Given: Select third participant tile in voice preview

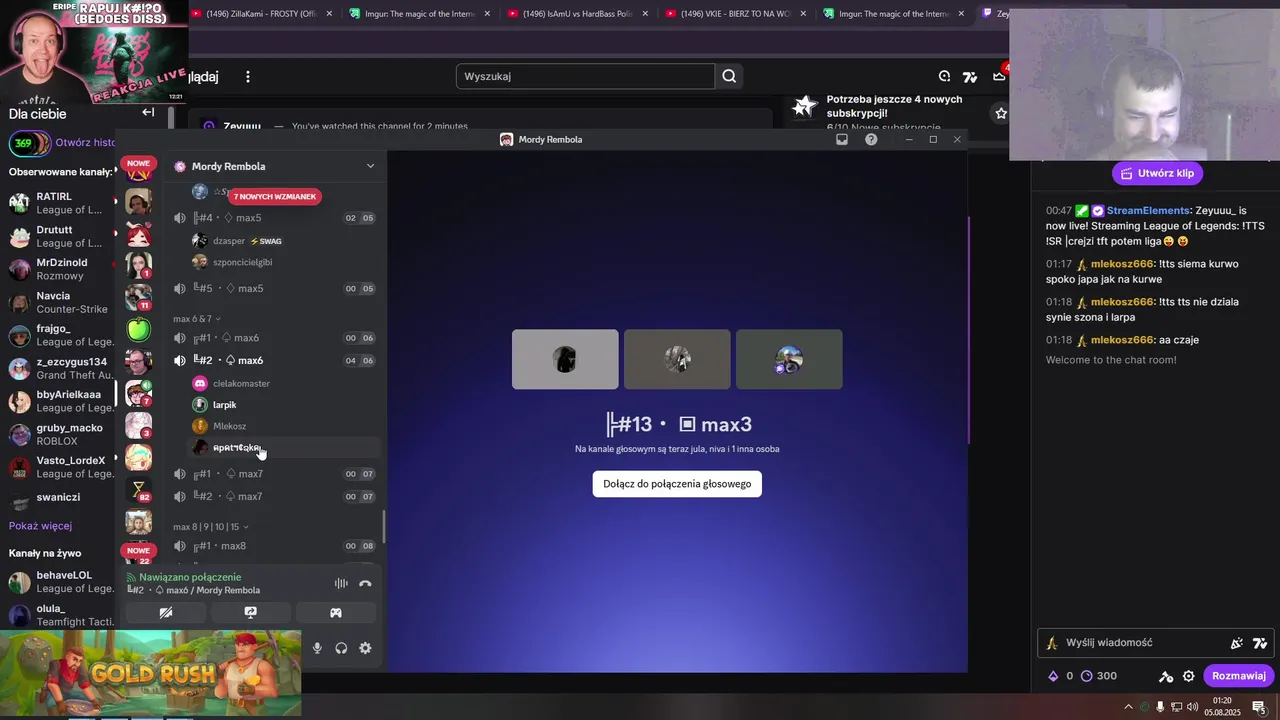Looking at the screenshot, I should [789, 359].
